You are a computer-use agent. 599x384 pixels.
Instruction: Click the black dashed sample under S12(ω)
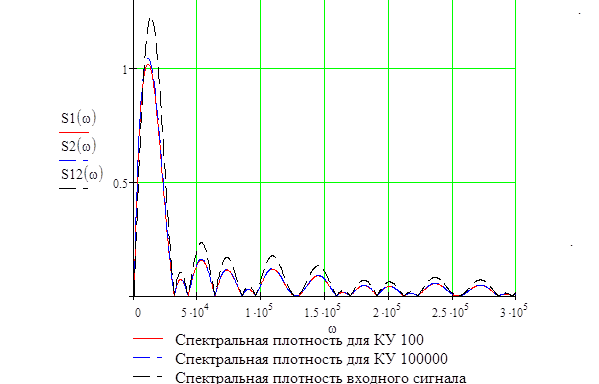tap(74, 188)
